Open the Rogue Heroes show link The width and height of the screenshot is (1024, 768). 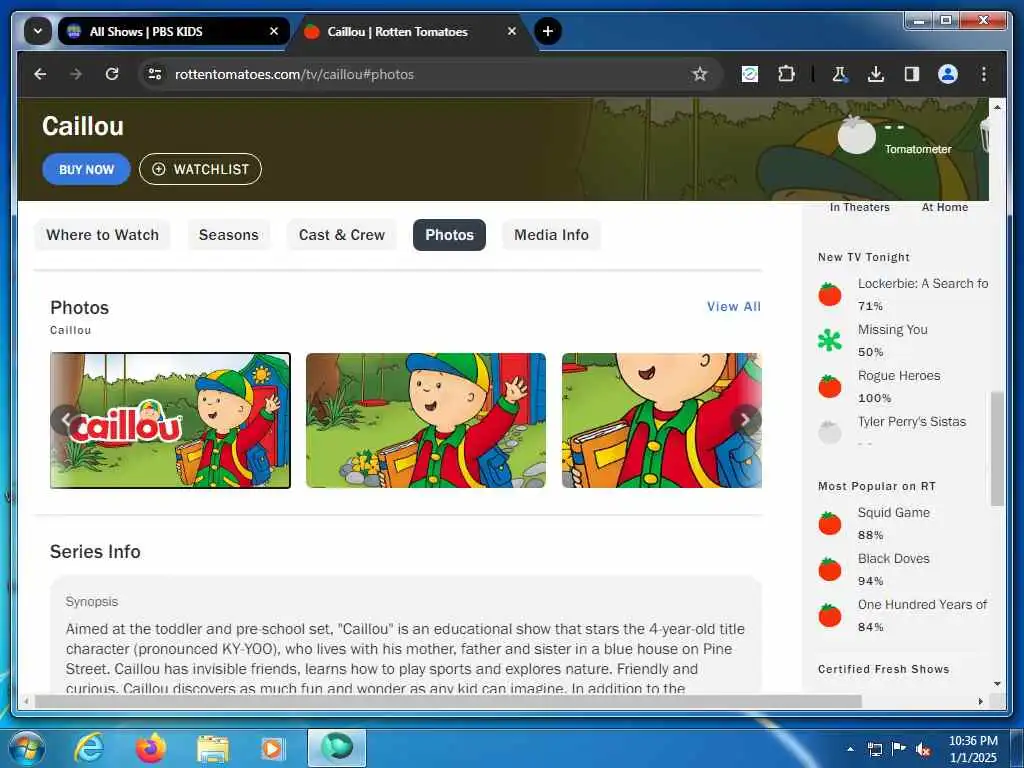tap(899, 376)
